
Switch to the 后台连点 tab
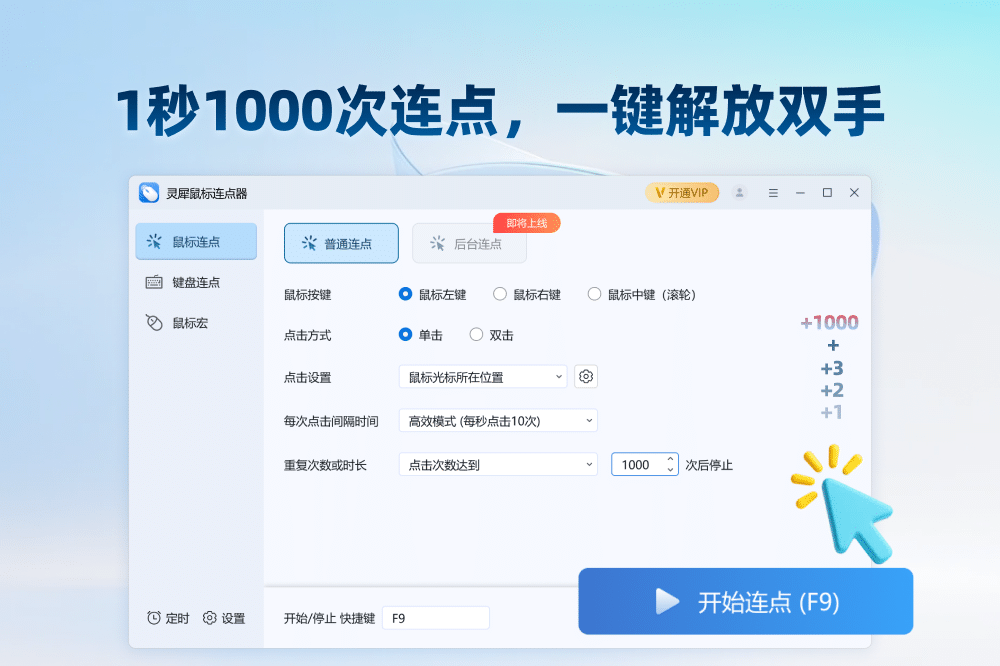tap(469, 243)
